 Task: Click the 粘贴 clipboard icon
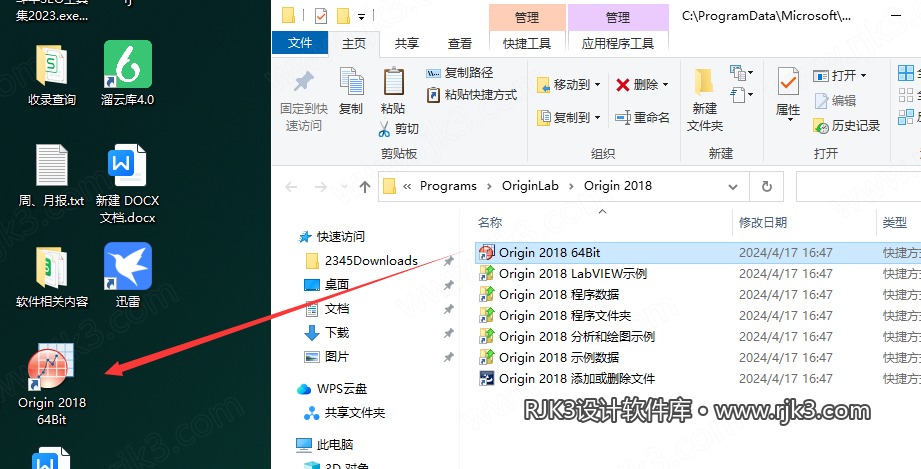(x=393, y=82)
